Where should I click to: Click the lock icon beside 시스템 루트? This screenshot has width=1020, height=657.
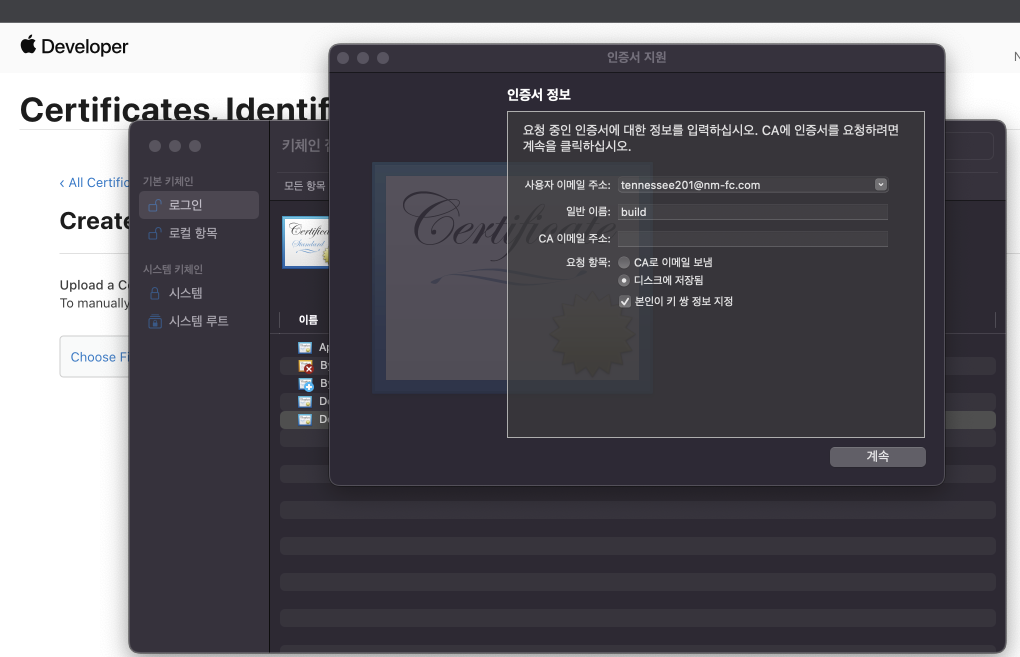[x=155, y=321]
